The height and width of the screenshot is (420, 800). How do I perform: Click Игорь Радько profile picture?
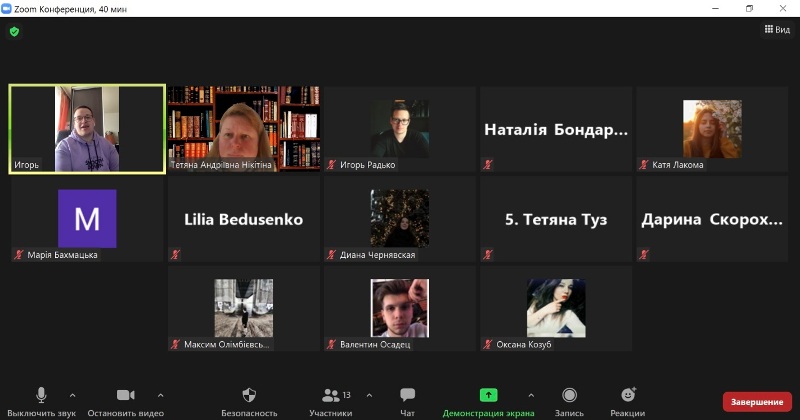pyautogui.click(x=400, y=129)
